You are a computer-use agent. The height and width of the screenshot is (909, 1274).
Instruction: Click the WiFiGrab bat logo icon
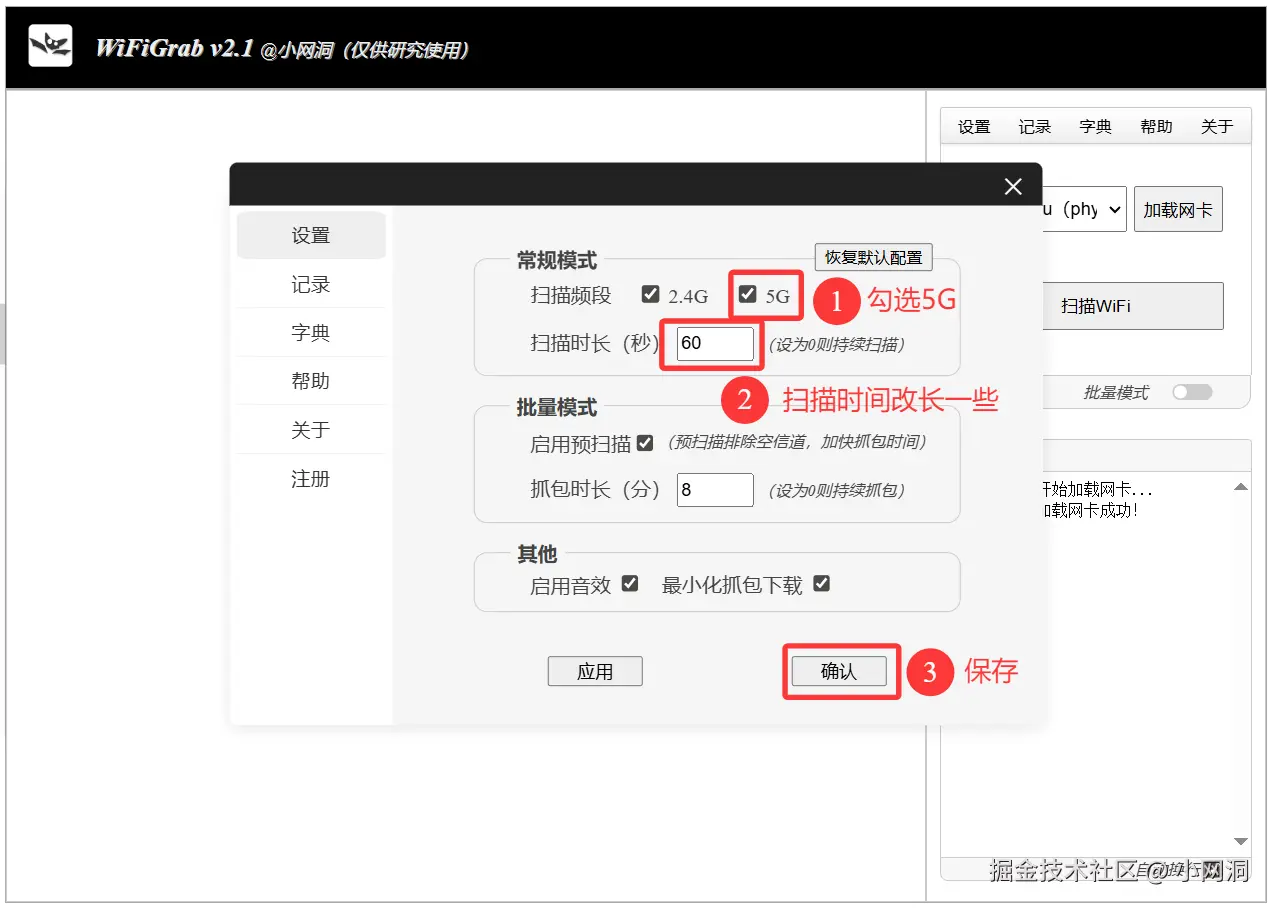click(50, 45)
